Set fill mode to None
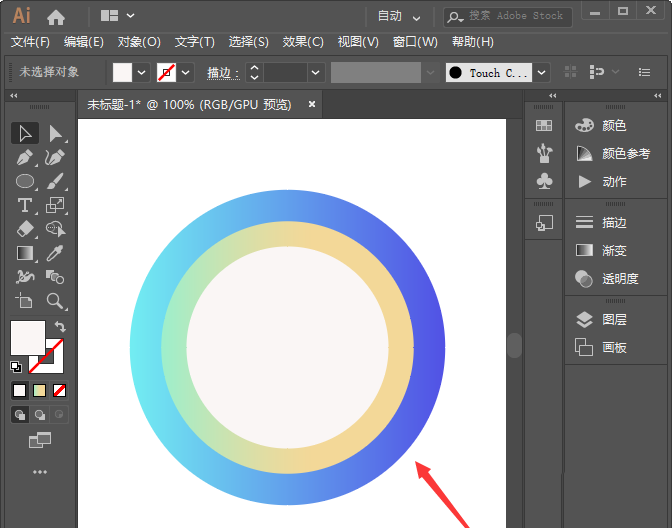 [59, 390]
